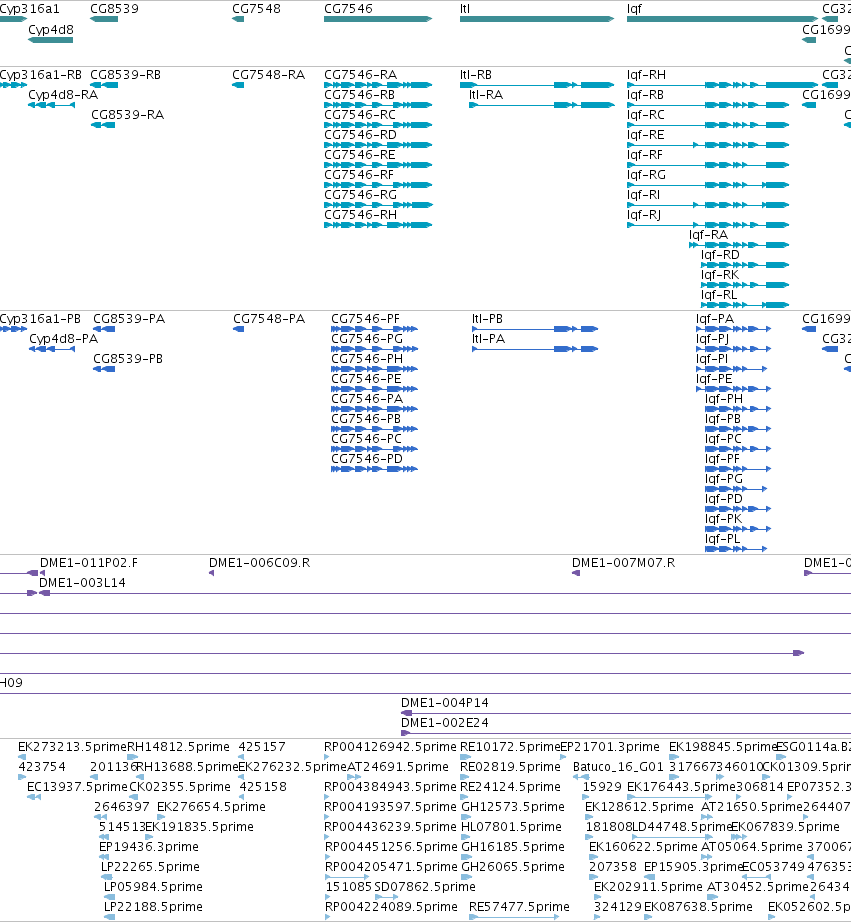Click CG8539-RA transcript label
Screen dimensions: 851x922
tap(128, 115)
